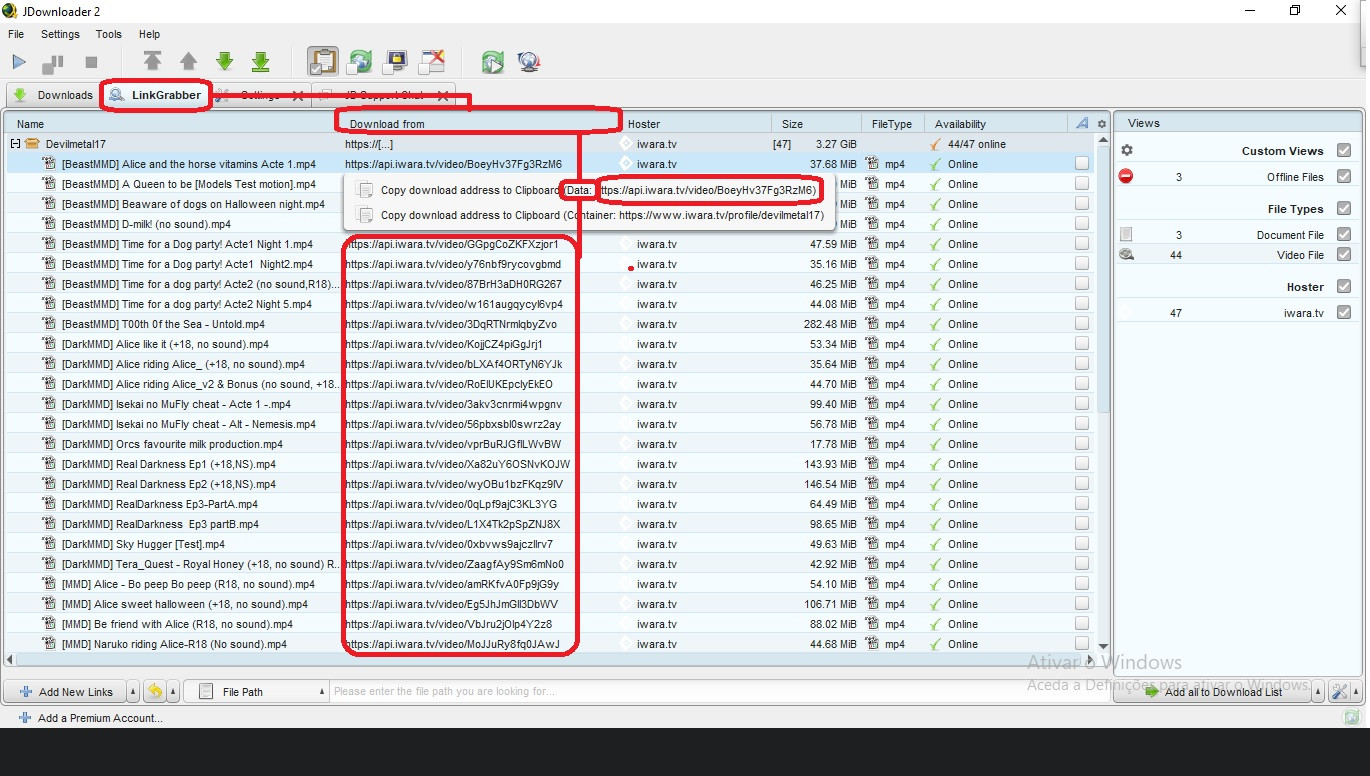
Task: Toggle the Offline Files view checkbox
Action: pyautogui.click(x=1343, y=177)
